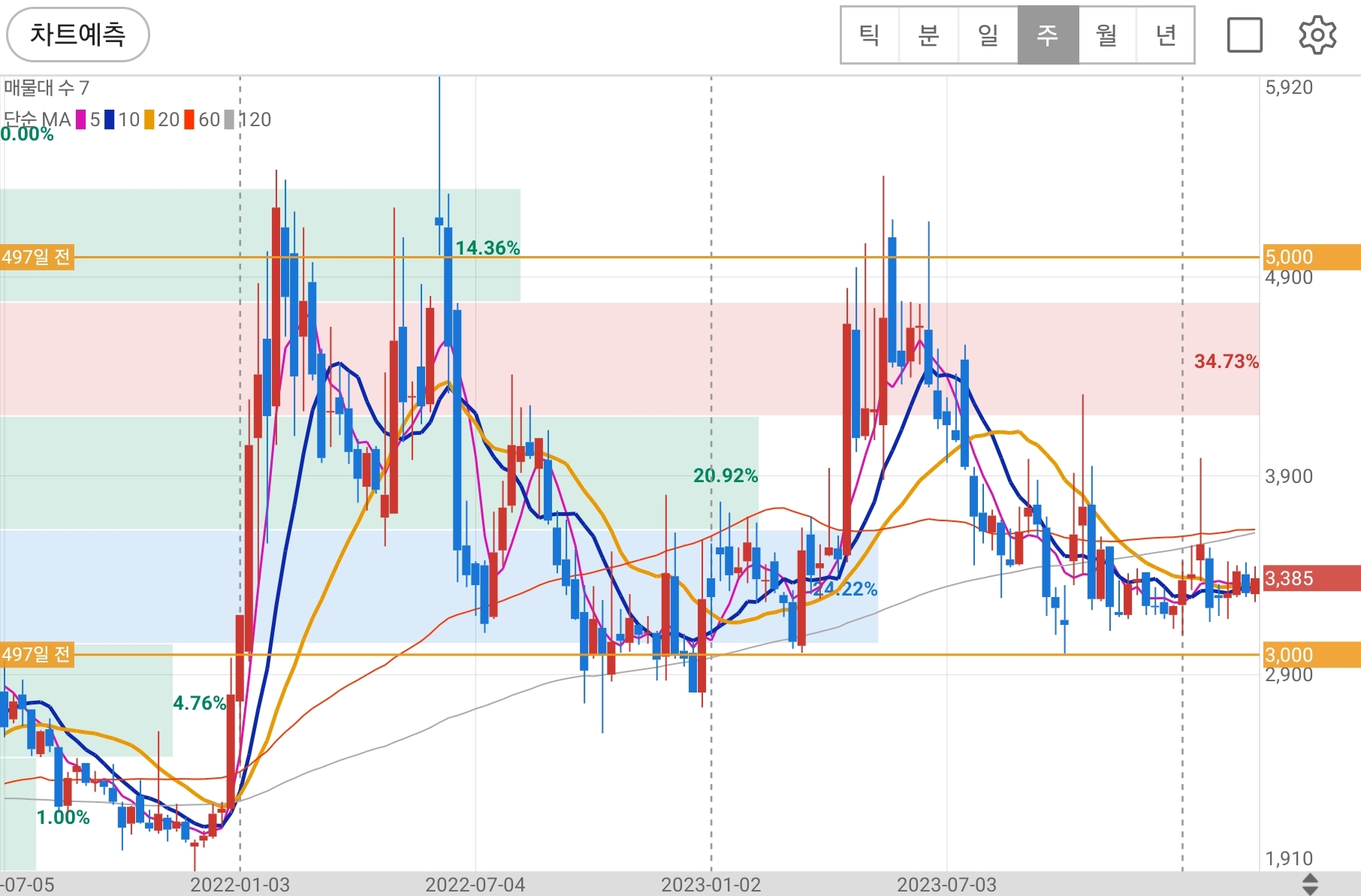
Task: Click the 3,000 price line tag
Action: 1311,655
